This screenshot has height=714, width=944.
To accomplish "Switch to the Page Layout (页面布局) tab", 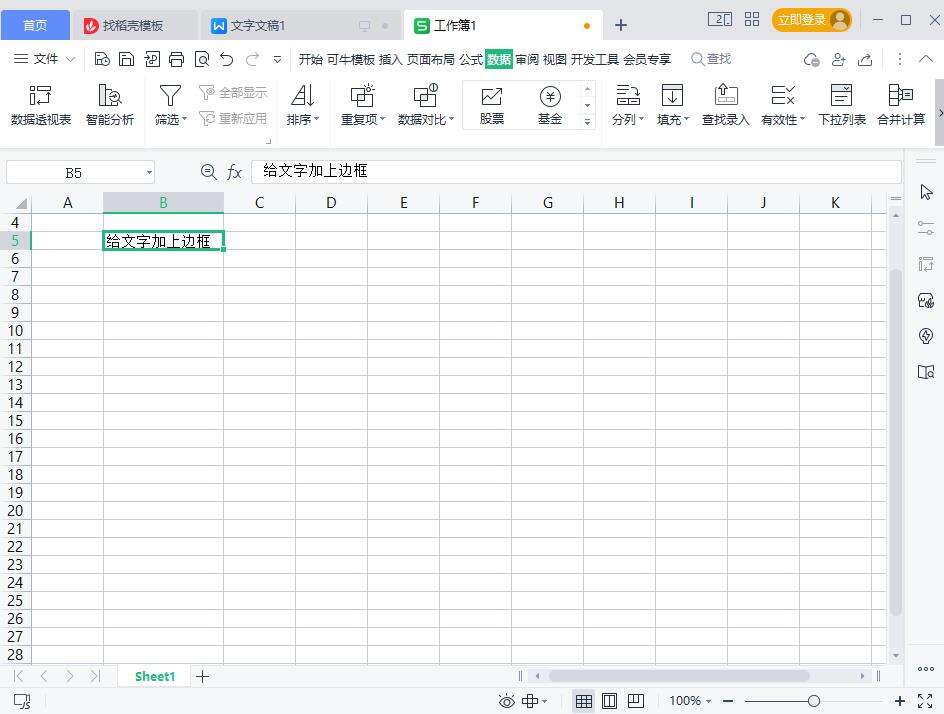I will point(430,59).
